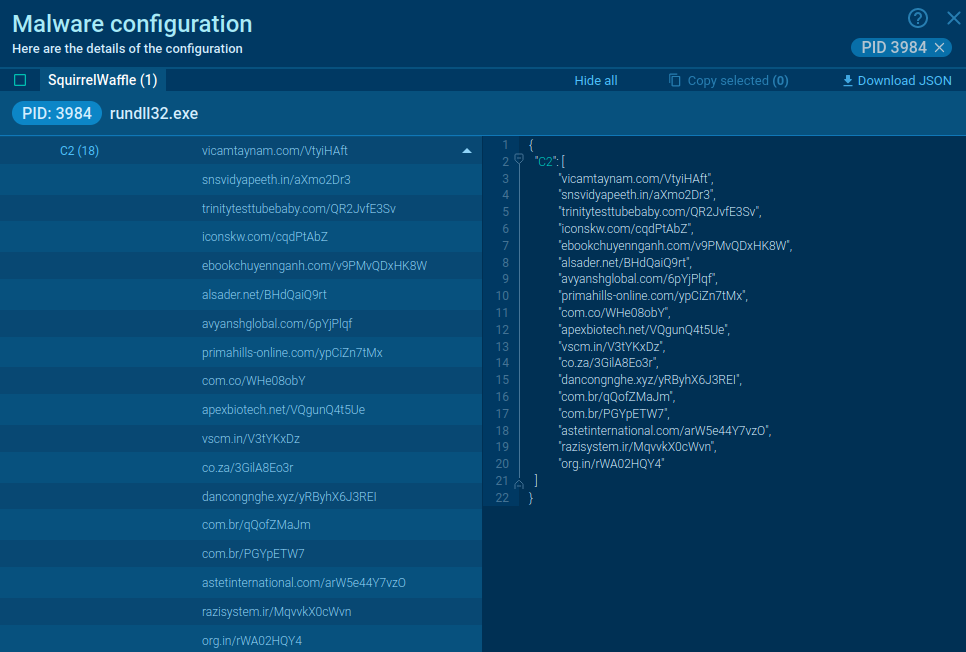Open the help question mark icon
The height and width of the screenshot is (652, 966).
click(x=918, y=18)
